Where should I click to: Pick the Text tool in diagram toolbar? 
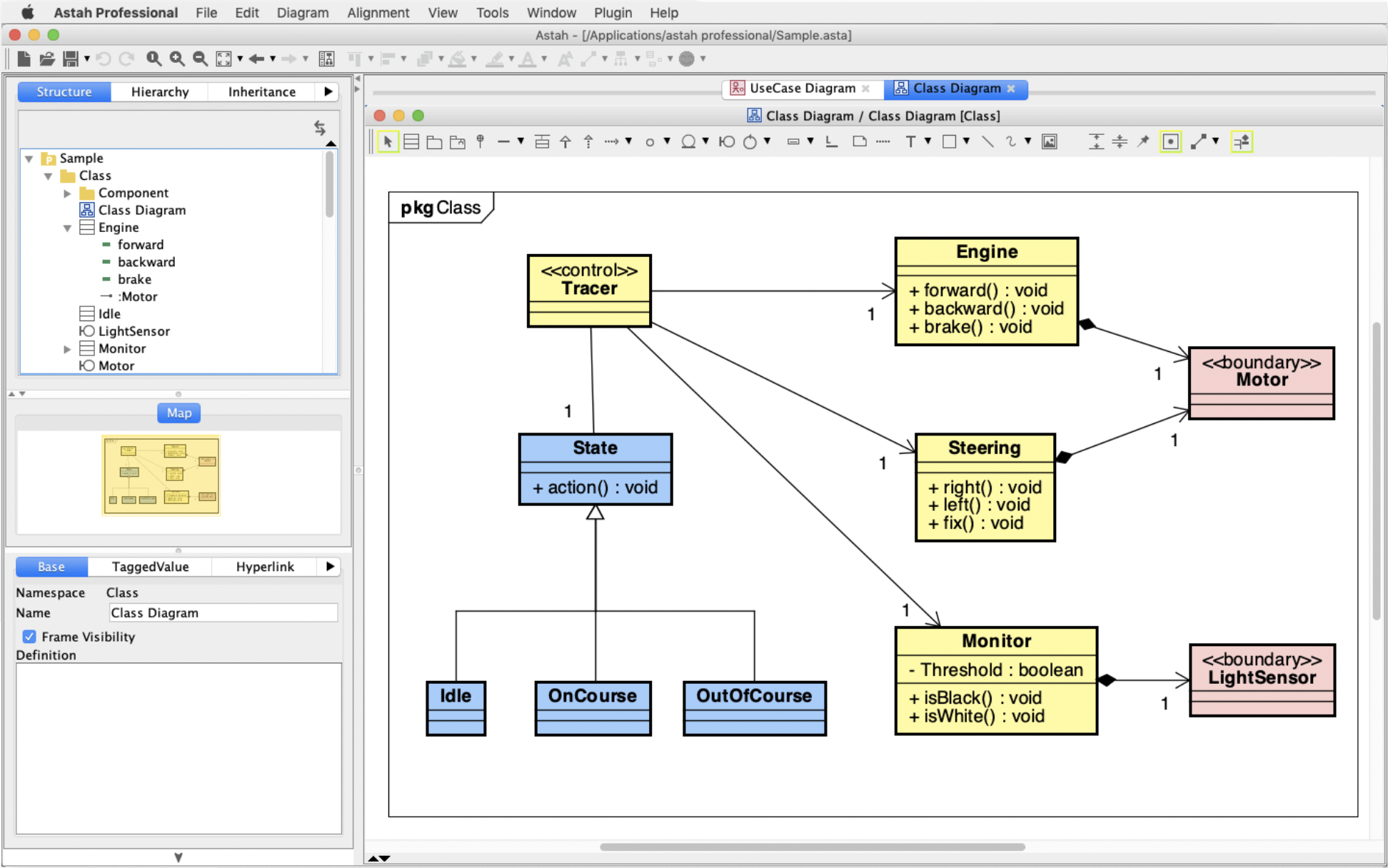pos(912,141)
